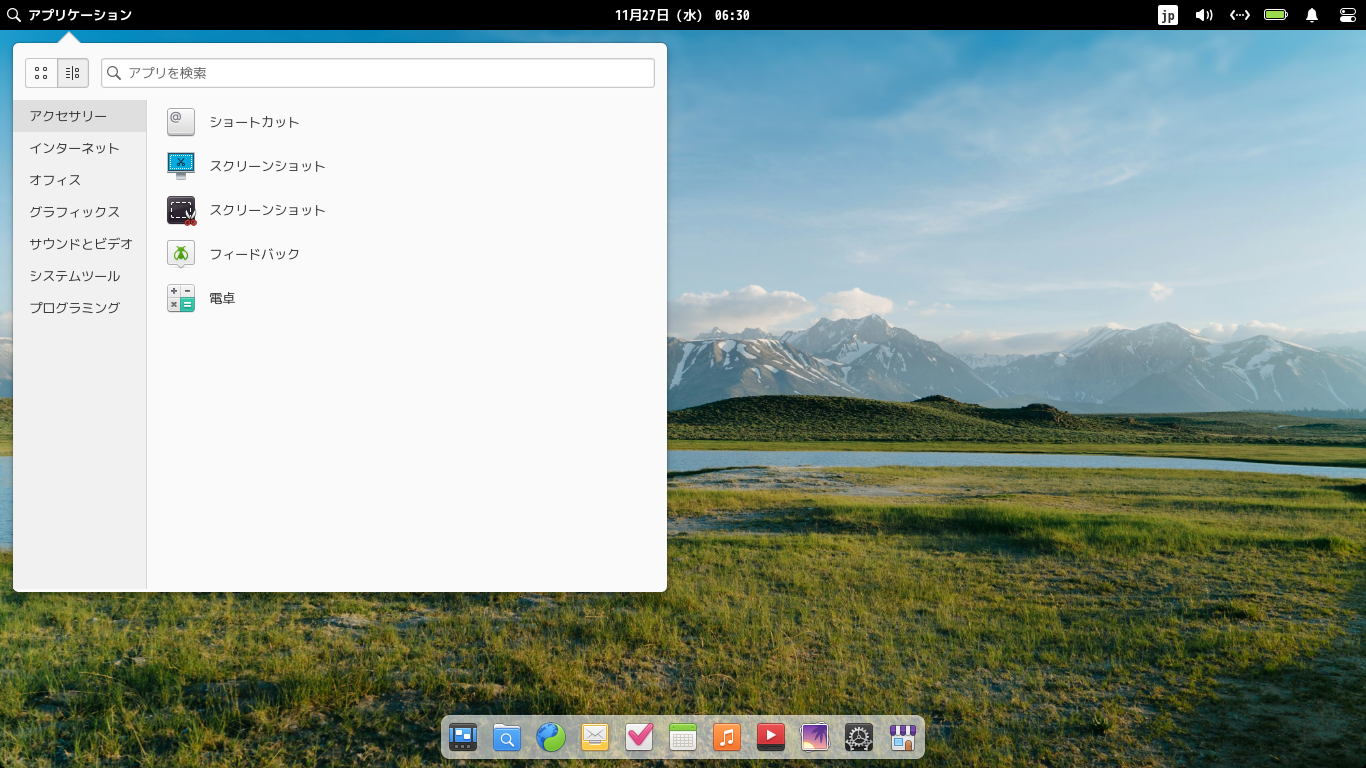Launch AppCenter from the dock
The height and width of the screenshot is (768, 1366).
tap(902, 737)
